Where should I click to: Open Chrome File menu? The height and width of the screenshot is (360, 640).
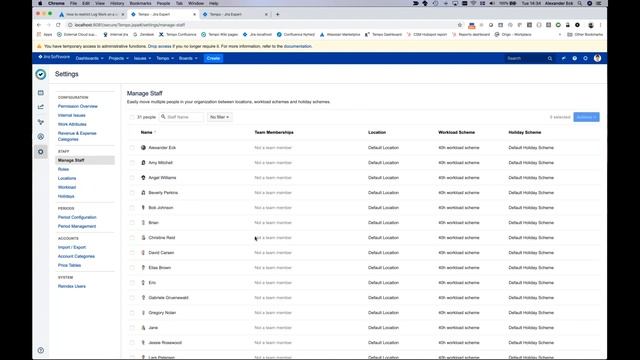[73, 3]
